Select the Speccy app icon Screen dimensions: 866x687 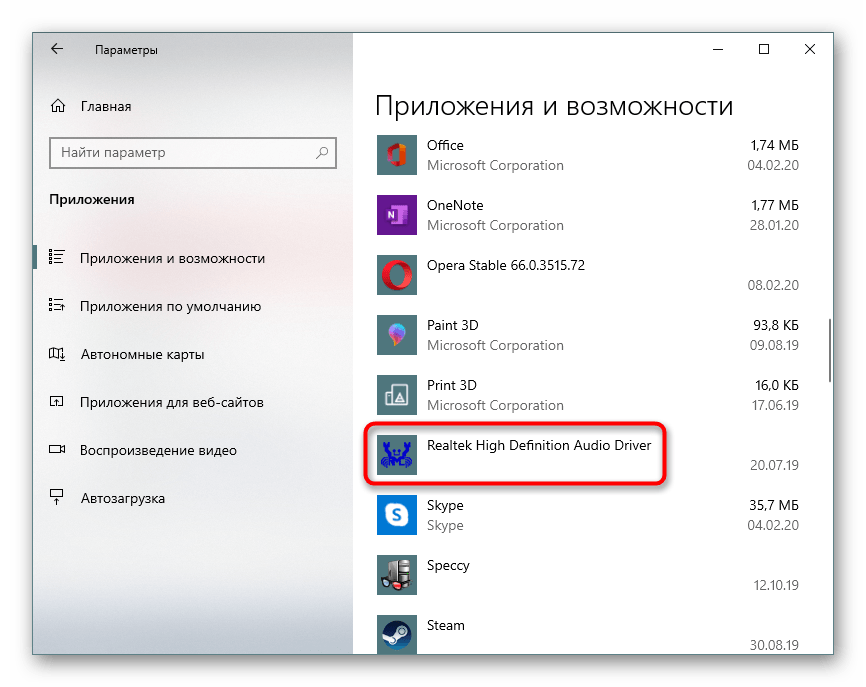397,575
